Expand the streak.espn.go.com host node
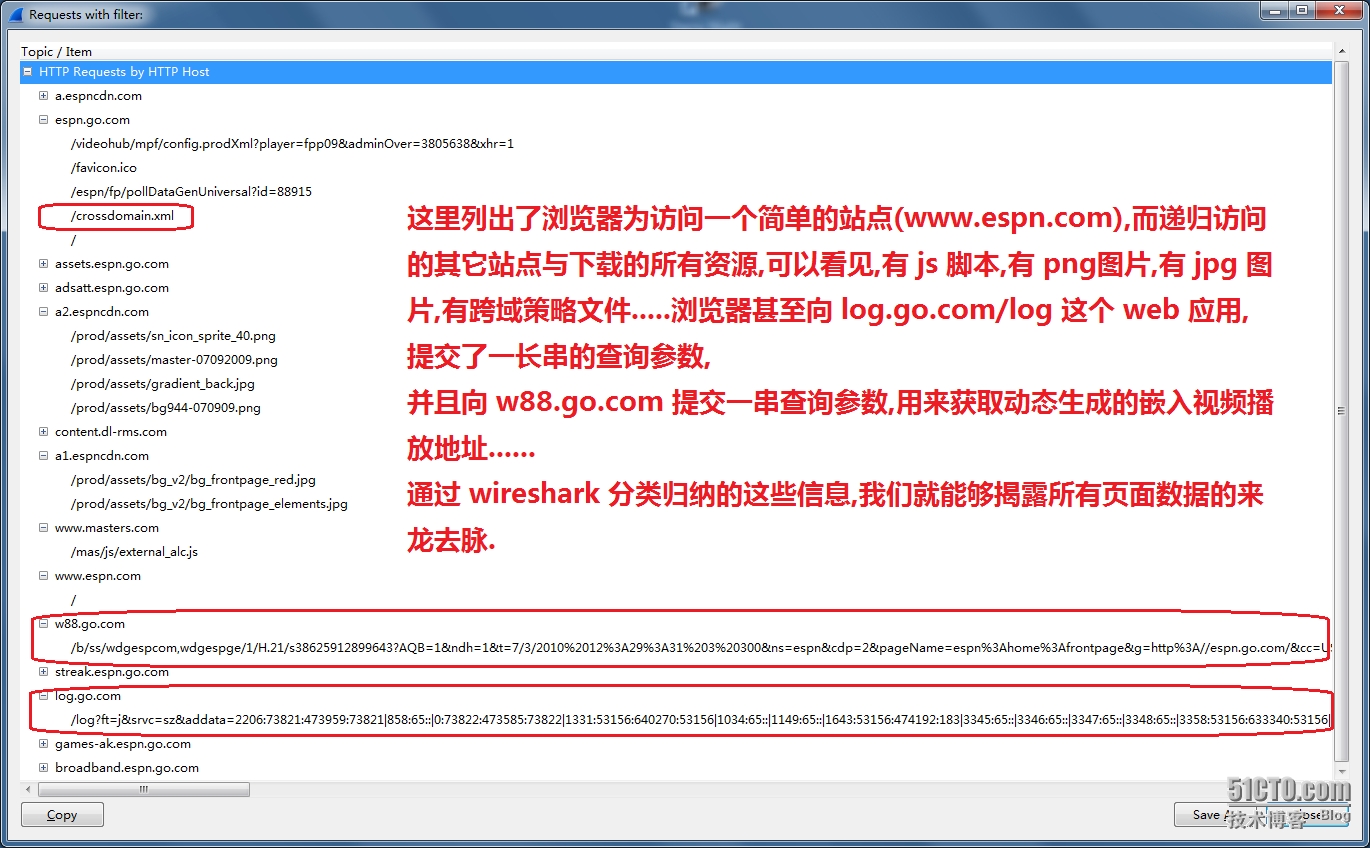The height and width of the screenshot is (848, 1370). [x=44, y=672]
